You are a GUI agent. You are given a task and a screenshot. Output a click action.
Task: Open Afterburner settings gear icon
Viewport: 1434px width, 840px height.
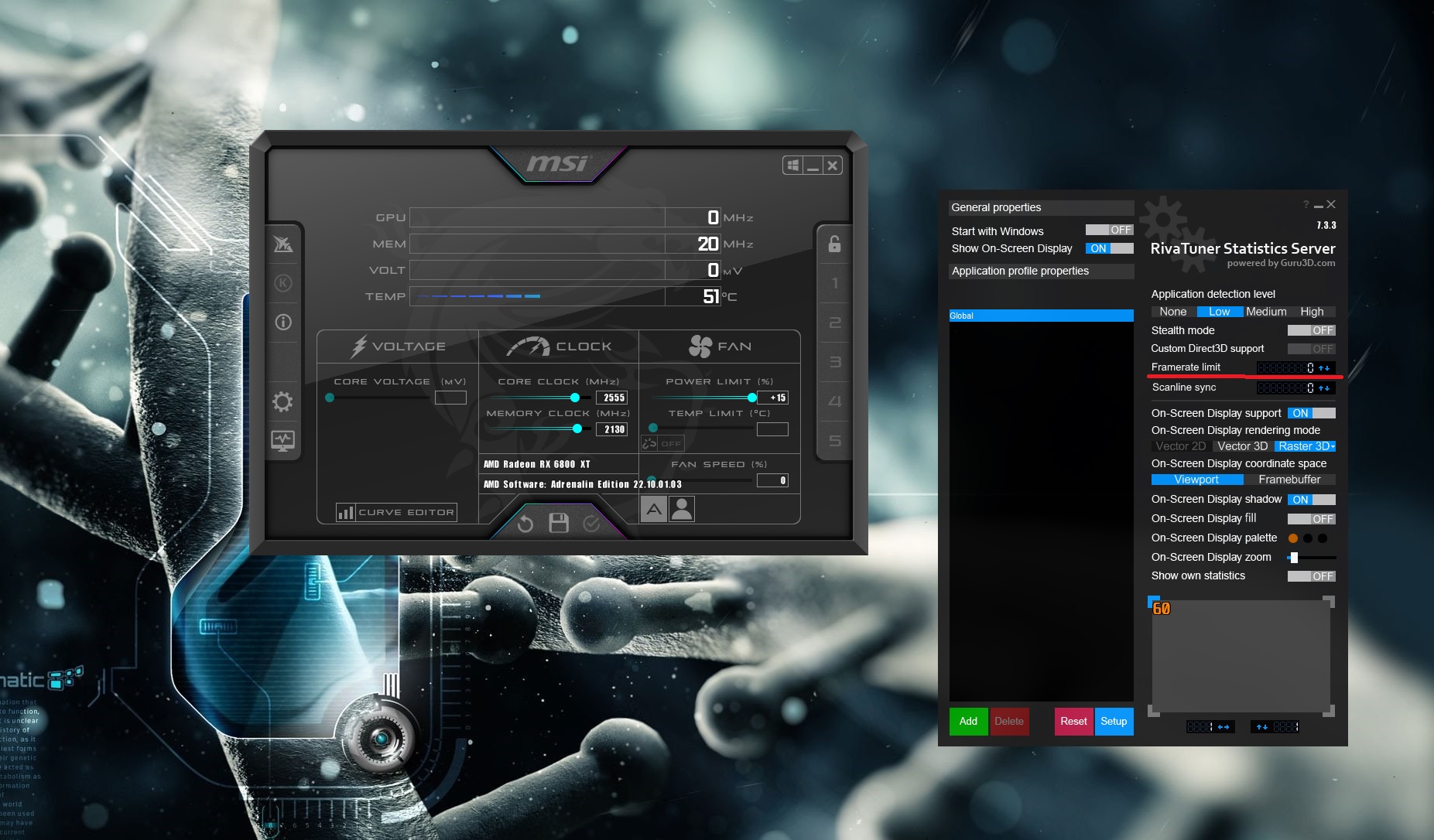(x=282, y=401)
